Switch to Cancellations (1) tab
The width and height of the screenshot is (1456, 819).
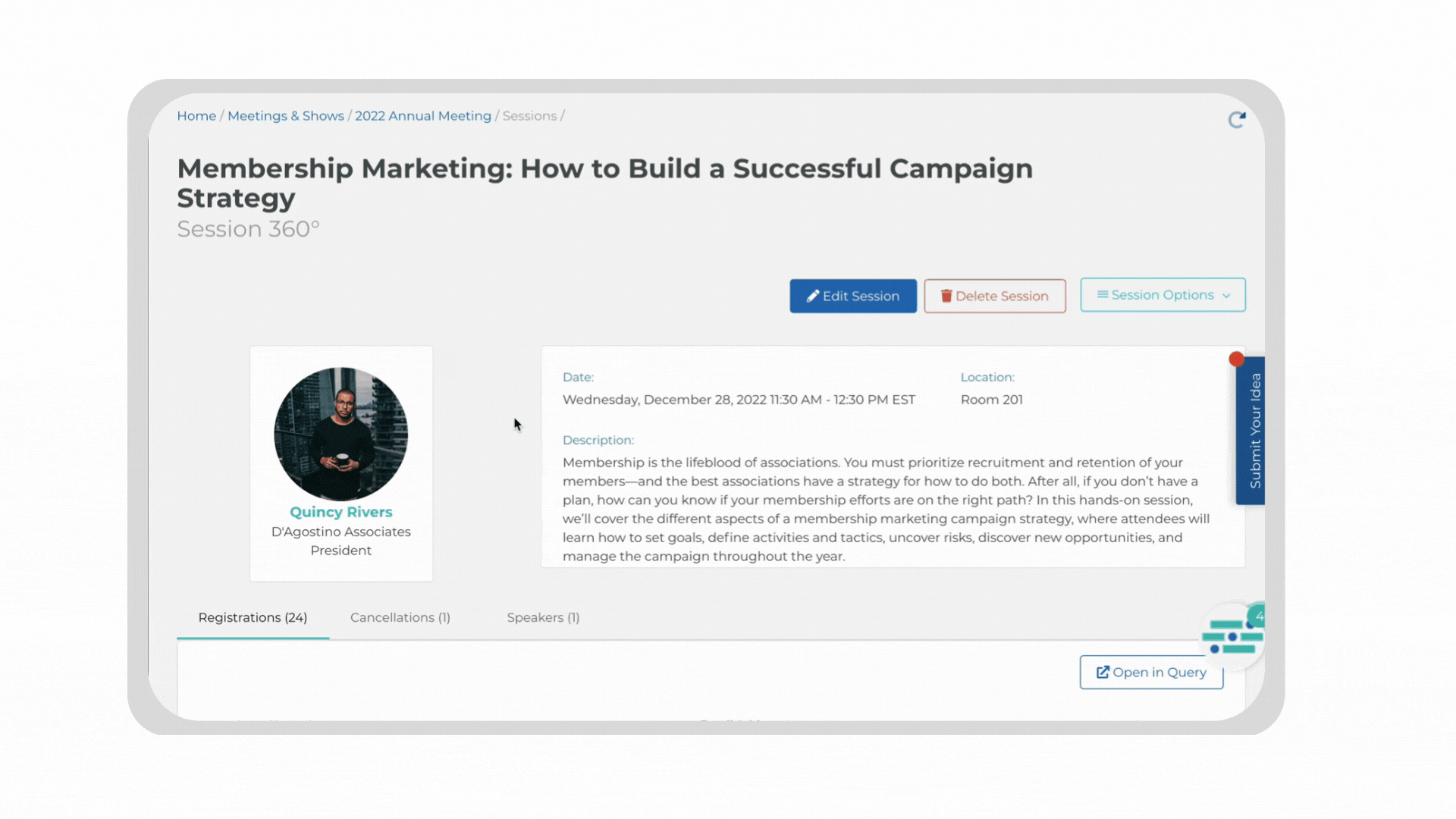pyautogui.click(x=400, y=617)
